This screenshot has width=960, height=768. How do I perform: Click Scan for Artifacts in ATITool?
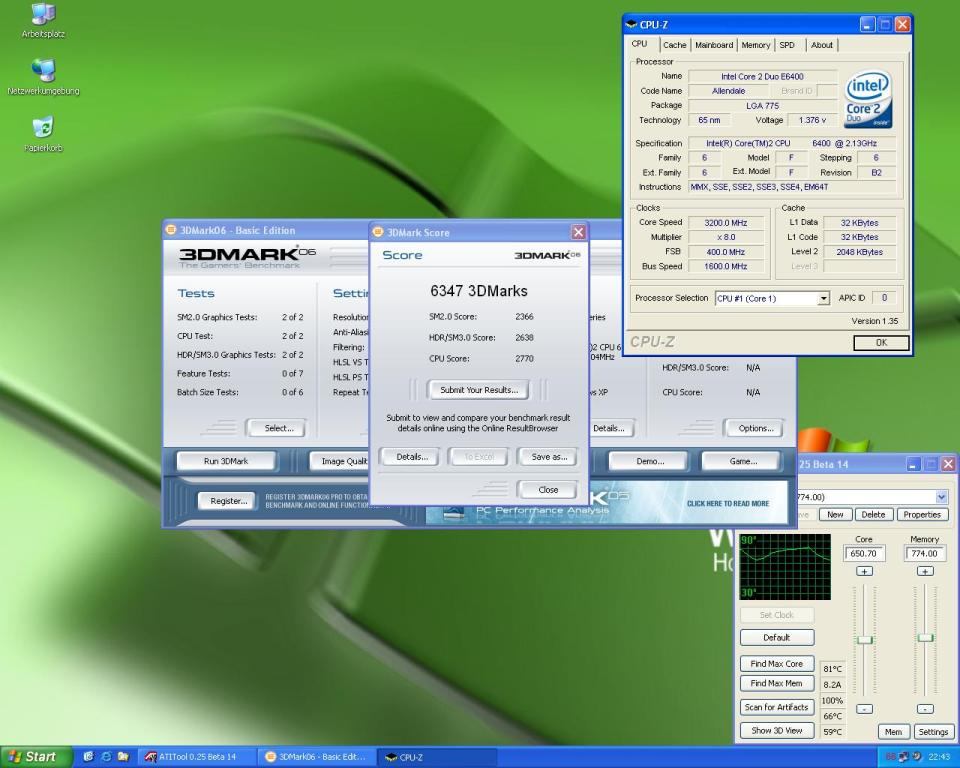pos(776,707)
